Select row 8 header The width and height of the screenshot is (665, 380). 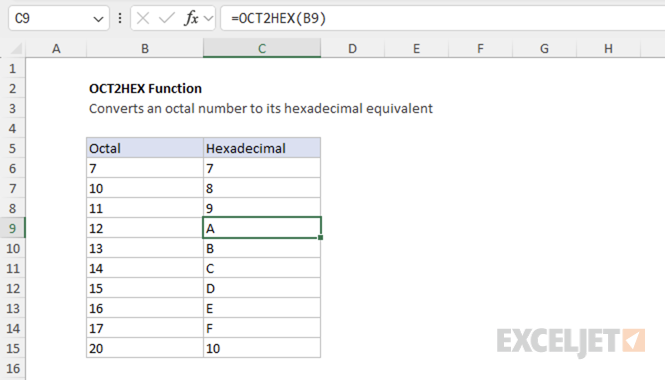13,208
